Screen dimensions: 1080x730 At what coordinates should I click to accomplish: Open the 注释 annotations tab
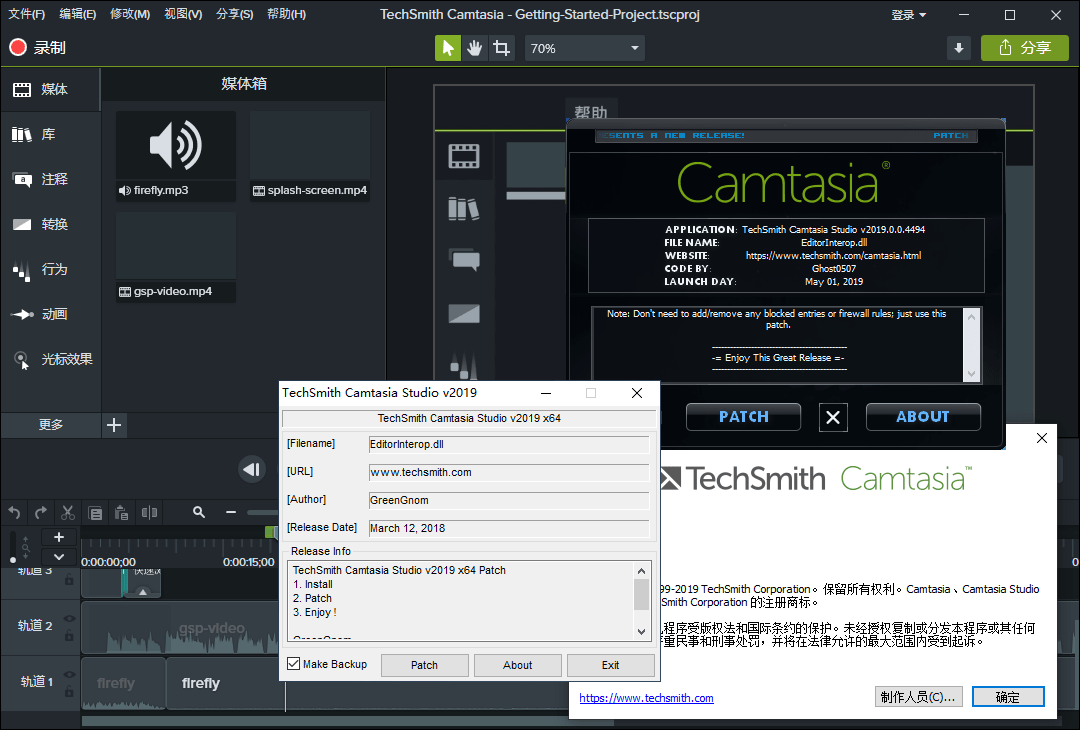pos(50,179)
